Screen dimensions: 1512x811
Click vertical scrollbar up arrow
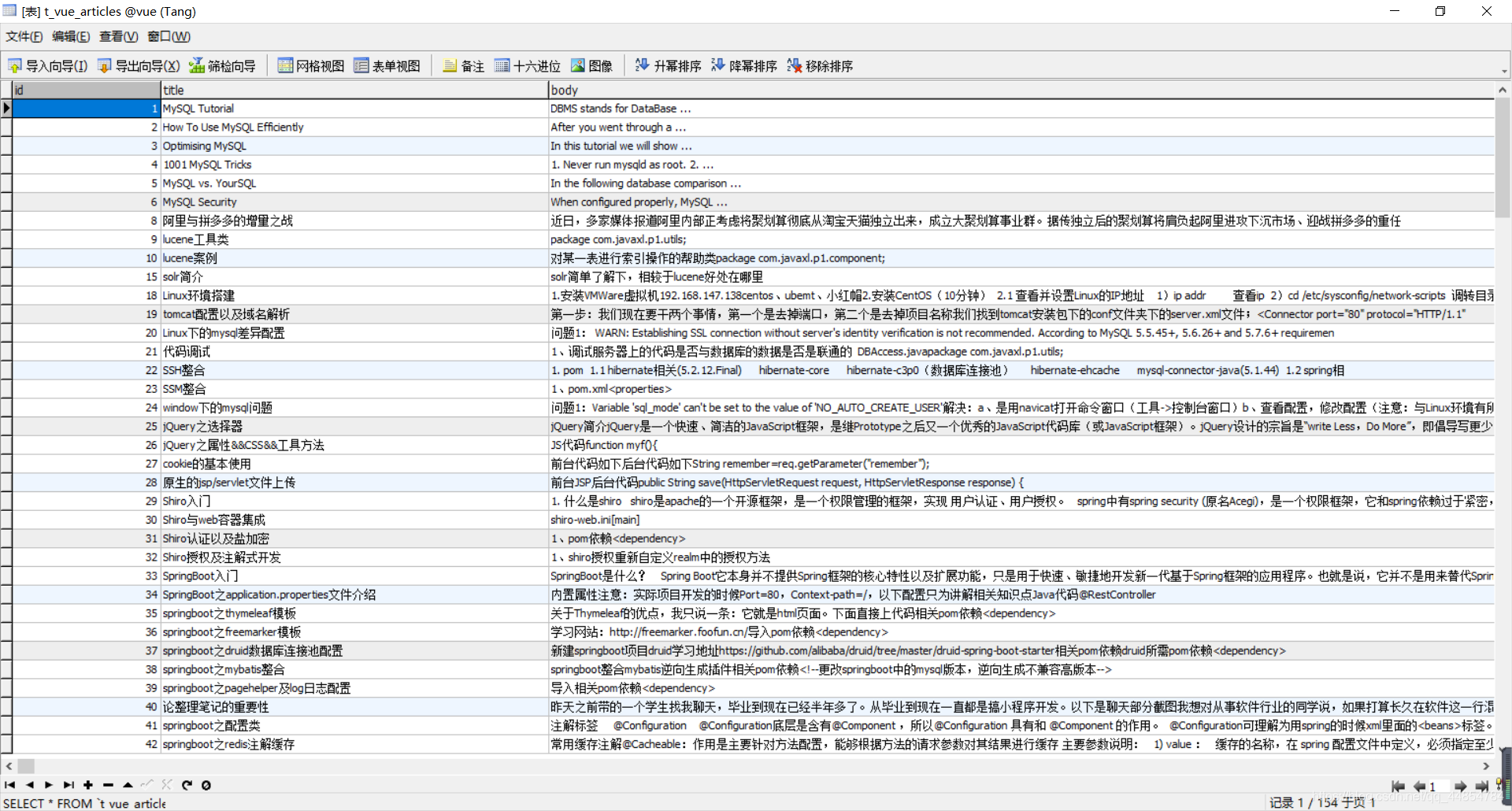(x=1503, y=90)
